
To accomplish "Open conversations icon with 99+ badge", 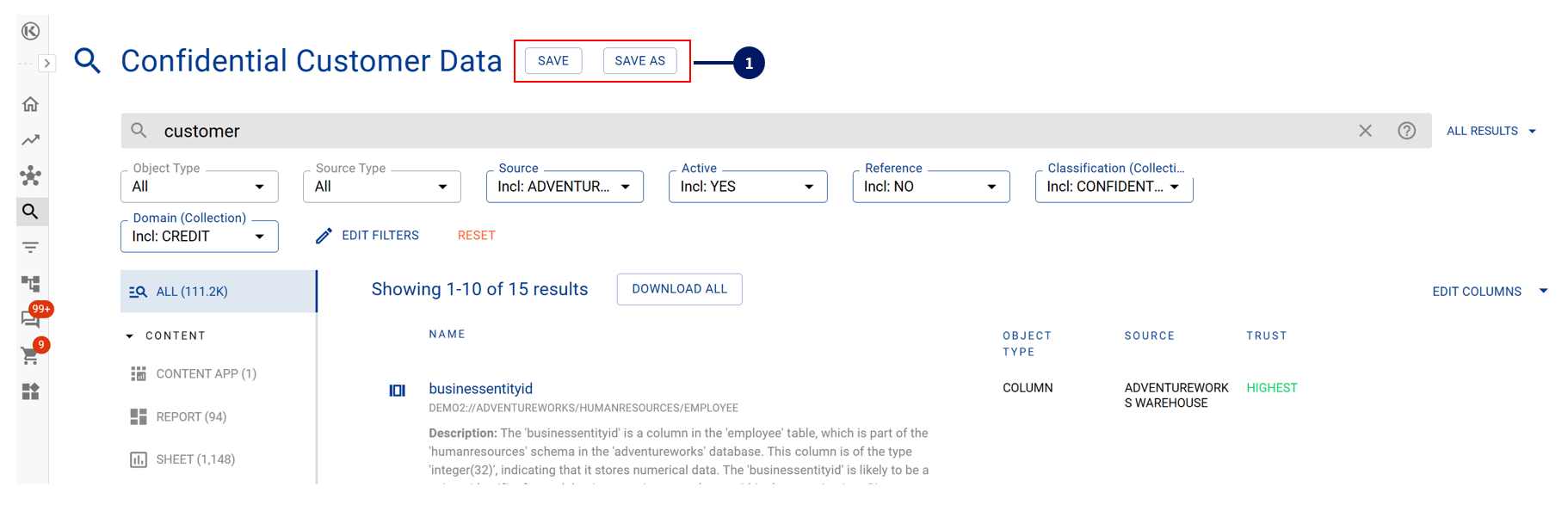I will coord(30,319).
